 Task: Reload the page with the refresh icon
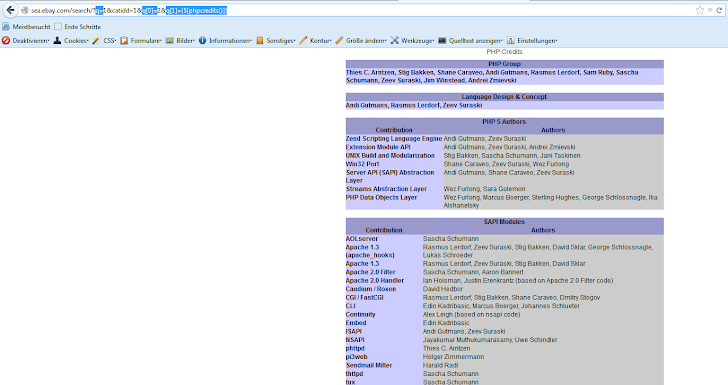point(719,10)
